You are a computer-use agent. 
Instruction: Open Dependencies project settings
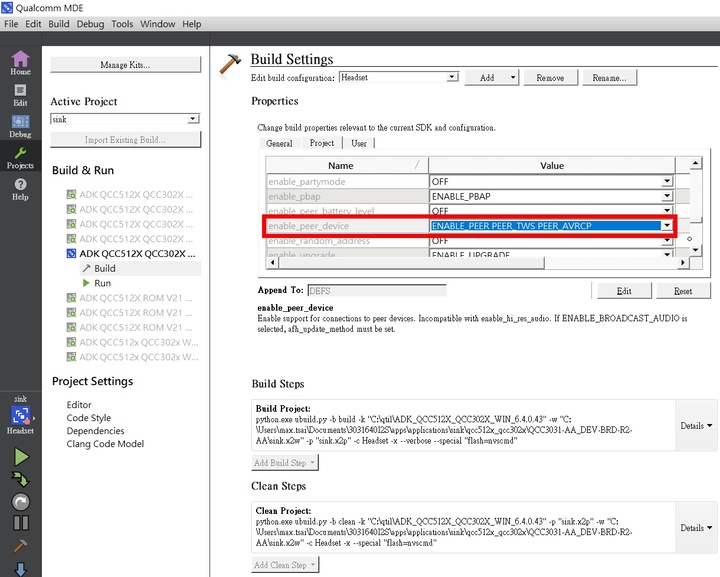(x=95, y=431)
